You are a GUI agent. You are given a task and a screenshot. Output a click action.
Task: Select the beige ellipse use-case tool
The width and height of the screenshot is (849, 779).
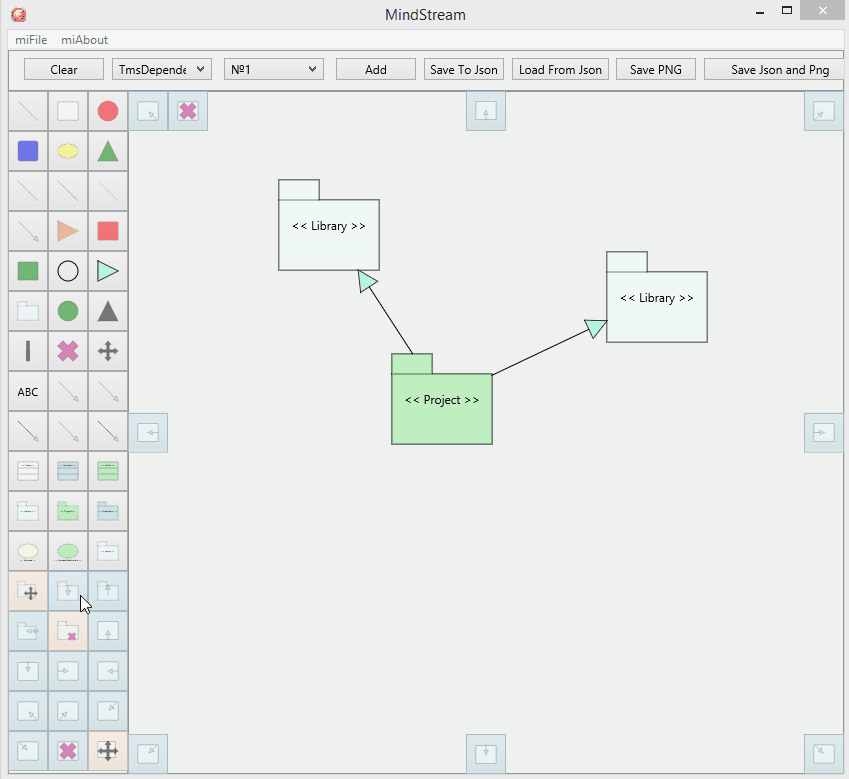pos(28,551)
